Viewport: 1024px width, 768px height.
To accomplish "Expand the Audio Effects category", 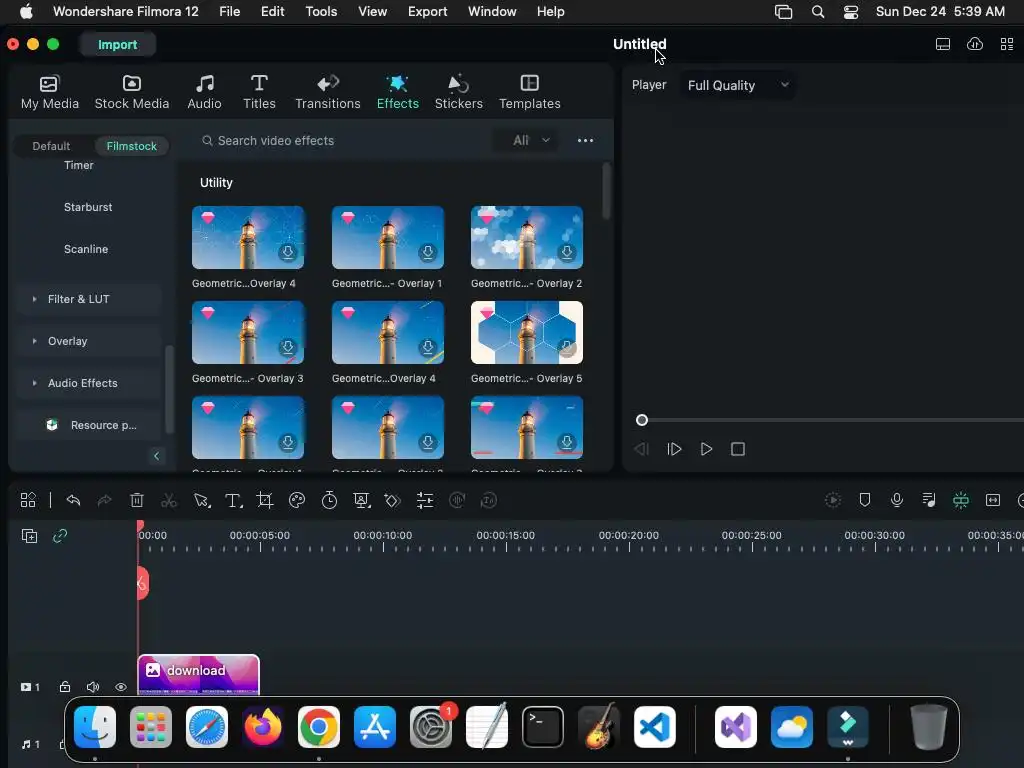I will coord(88,383).
